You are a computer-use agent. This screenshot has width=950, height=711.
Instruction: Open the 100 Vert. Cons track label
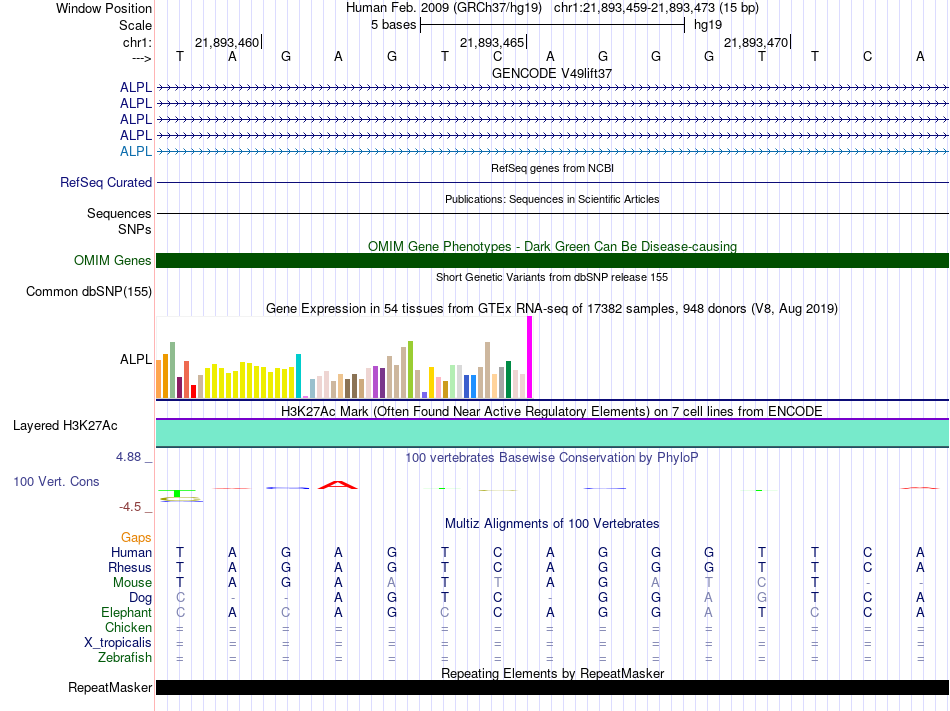coord(56,482)
